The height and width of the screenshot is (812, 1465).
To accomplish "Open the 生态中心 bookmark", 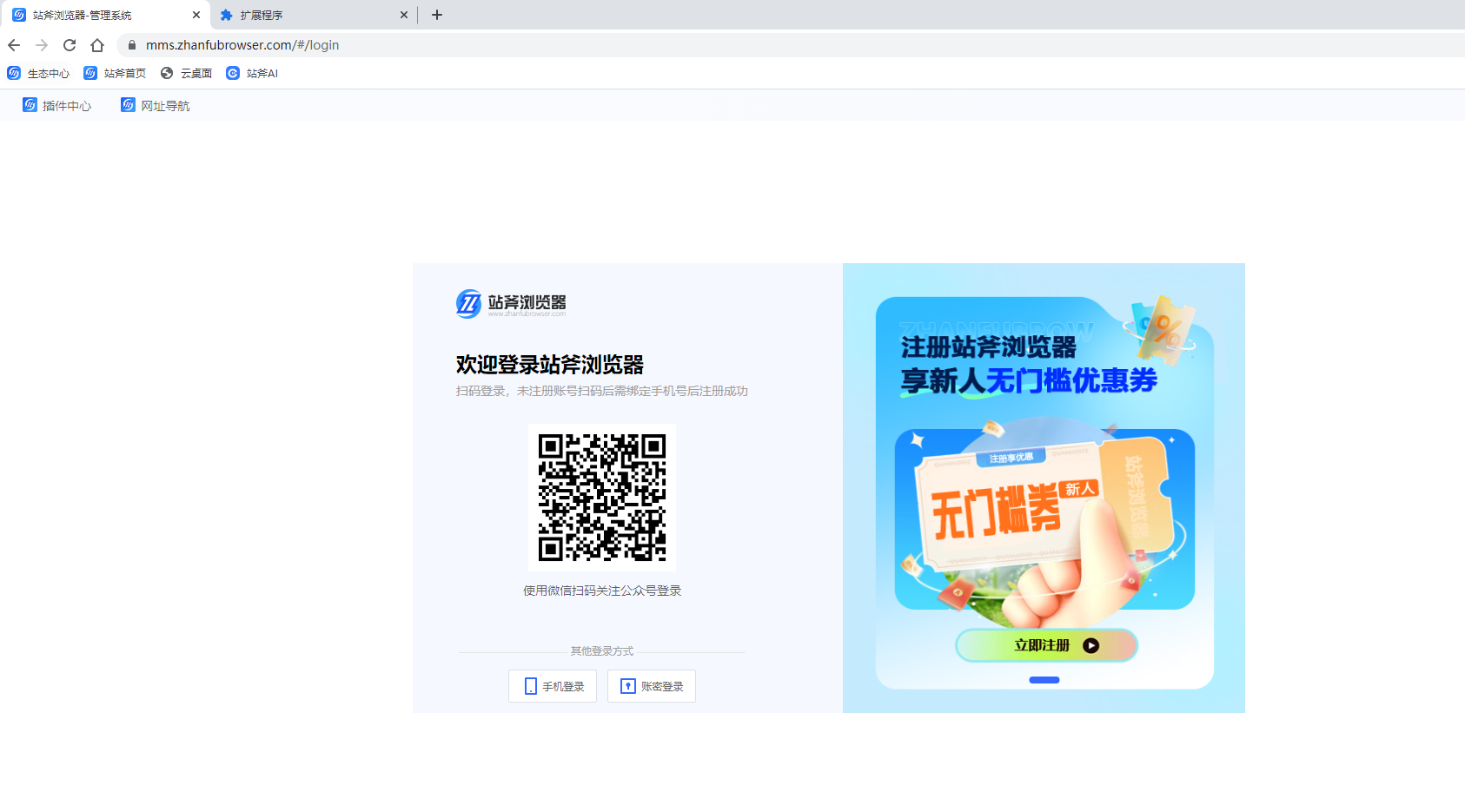I will pyautogui.click(x=38, y=73).
